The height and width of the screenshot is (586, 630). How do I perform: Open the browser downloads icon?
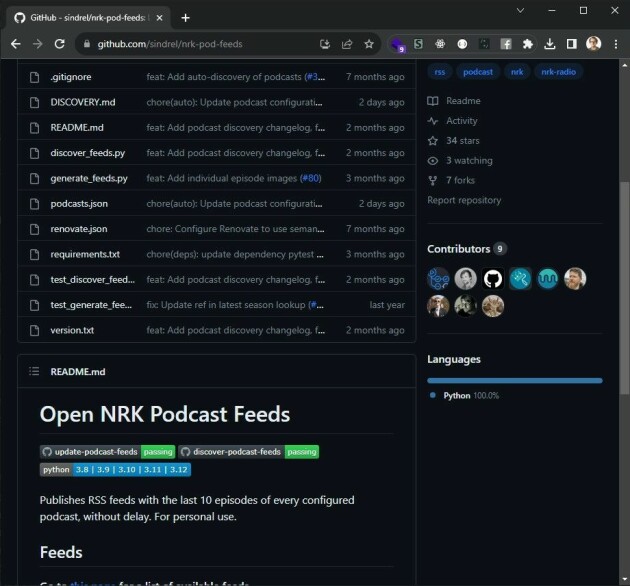pos(550,44)
